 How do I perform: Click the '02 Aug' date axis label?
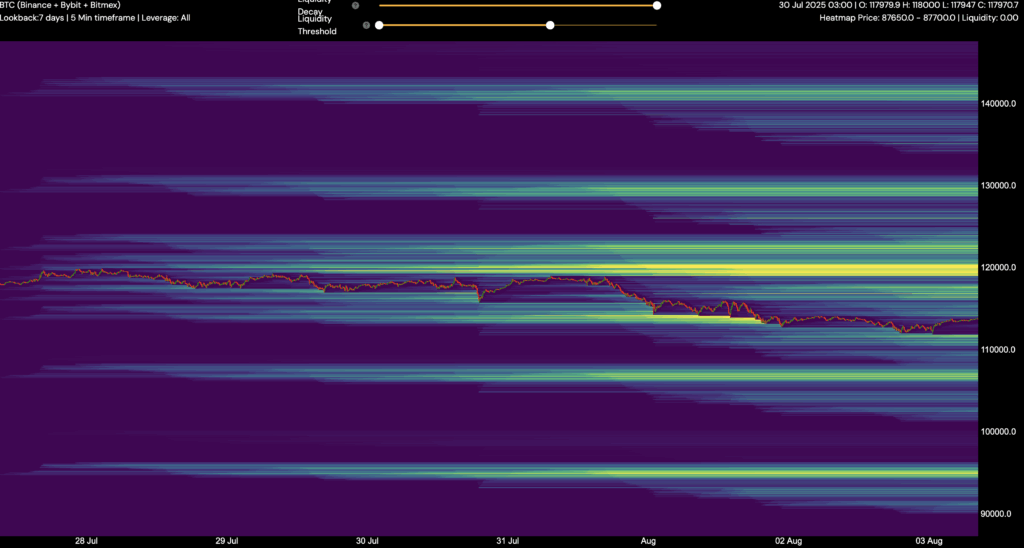coord(788,541)
